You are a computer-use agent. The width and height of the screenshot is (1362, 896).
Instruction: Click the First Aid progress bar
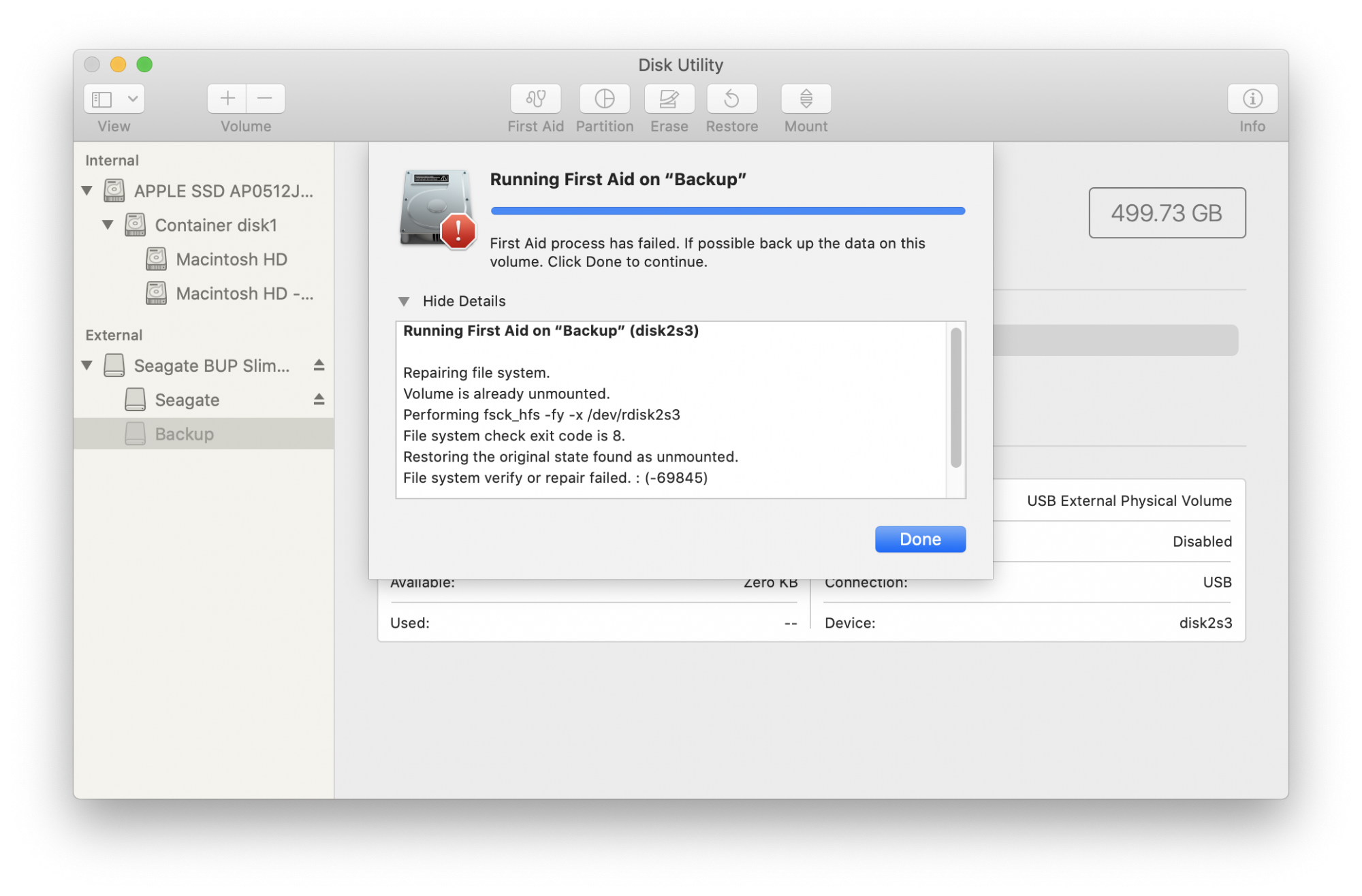[x=727, y=211]
